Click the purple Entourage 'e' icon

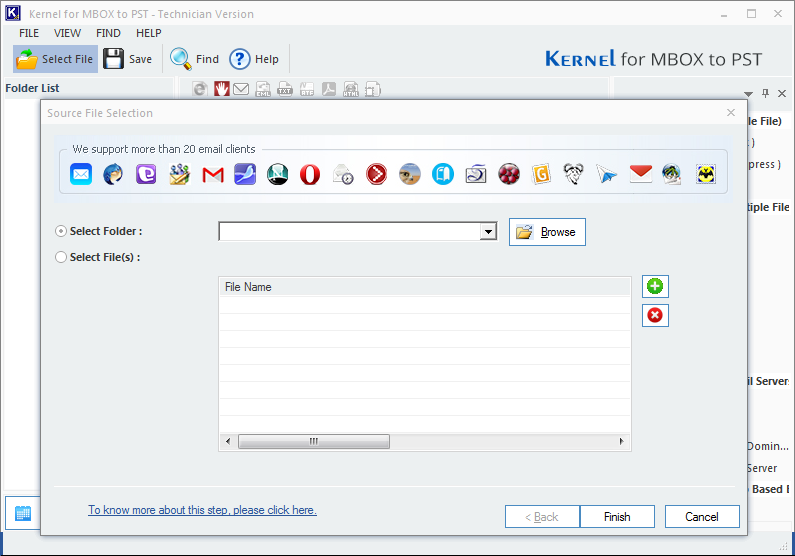[146, 174]
